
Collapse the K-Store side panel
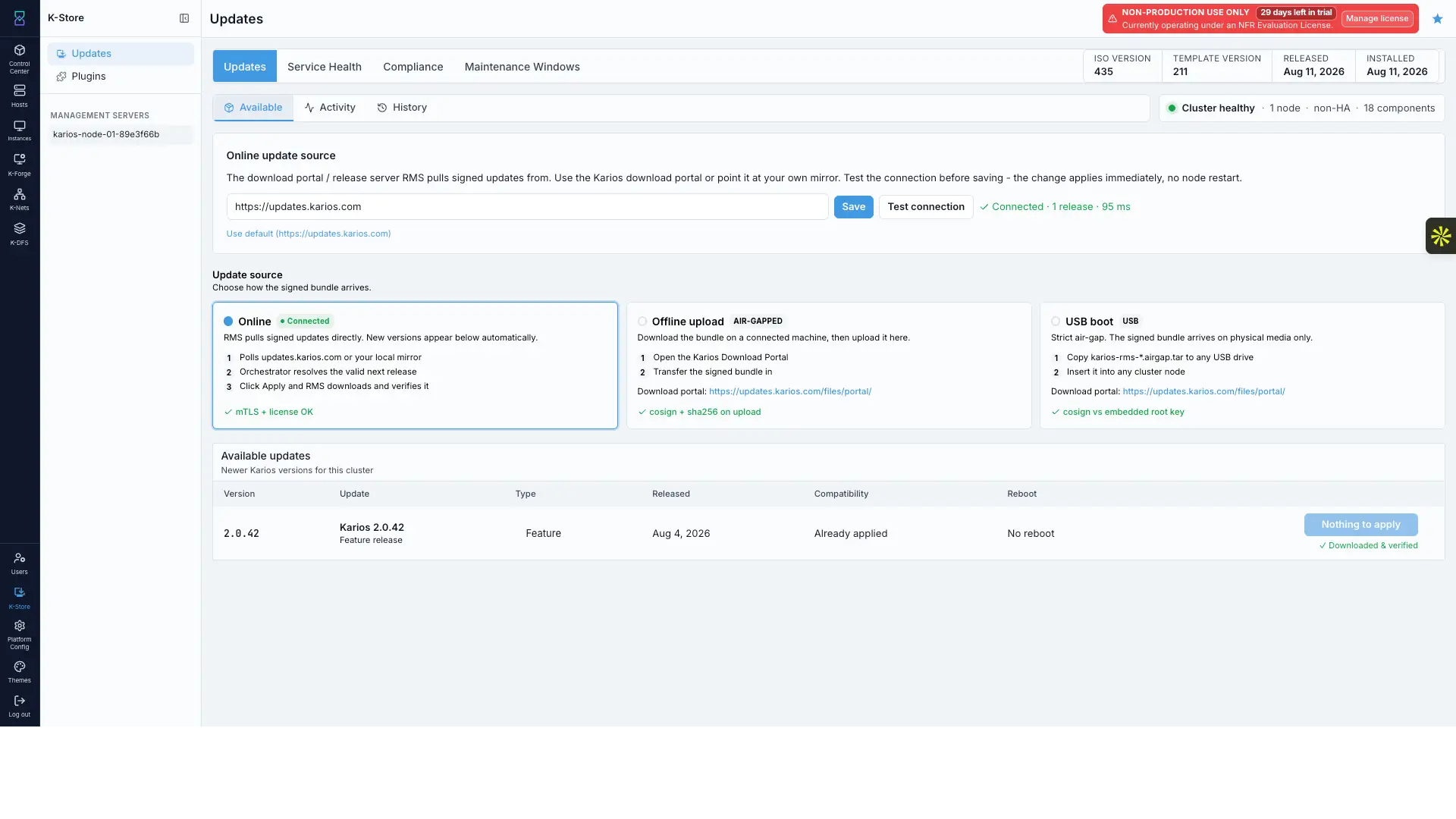click(x=184, y=18)
